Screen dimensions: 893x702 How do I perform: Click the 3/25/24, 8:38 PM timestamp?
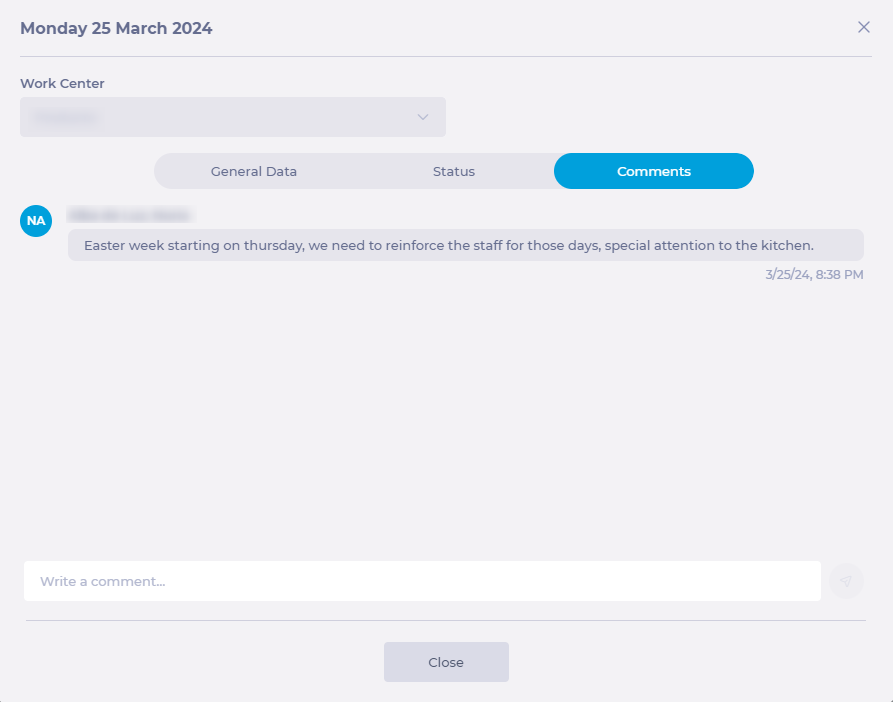pos(814,274)
